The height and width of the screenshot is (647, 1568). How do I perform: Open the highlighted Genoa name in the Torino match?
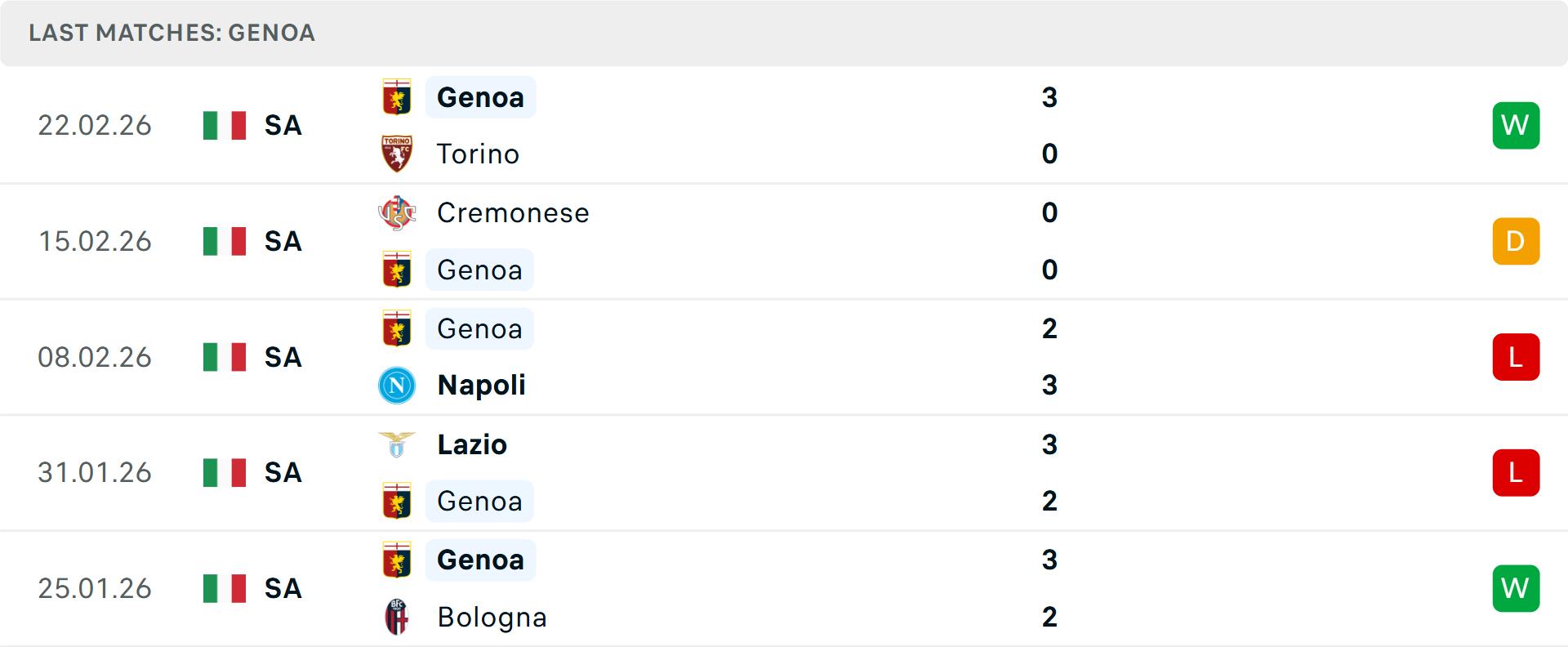click(x=480, y=96)
